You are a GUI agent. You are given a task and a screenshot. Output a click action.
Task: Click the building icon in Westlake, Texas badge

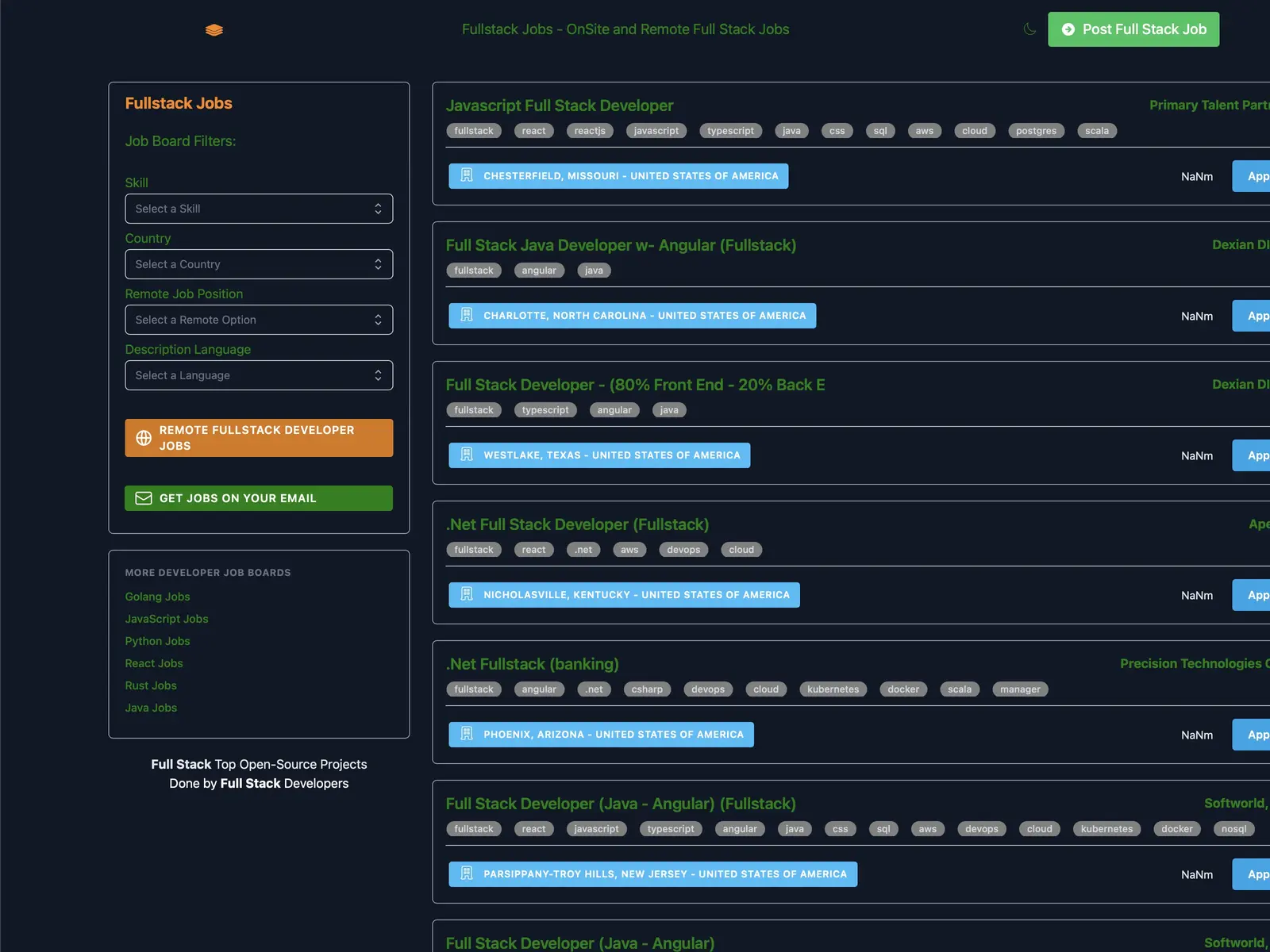pos(467,455)
